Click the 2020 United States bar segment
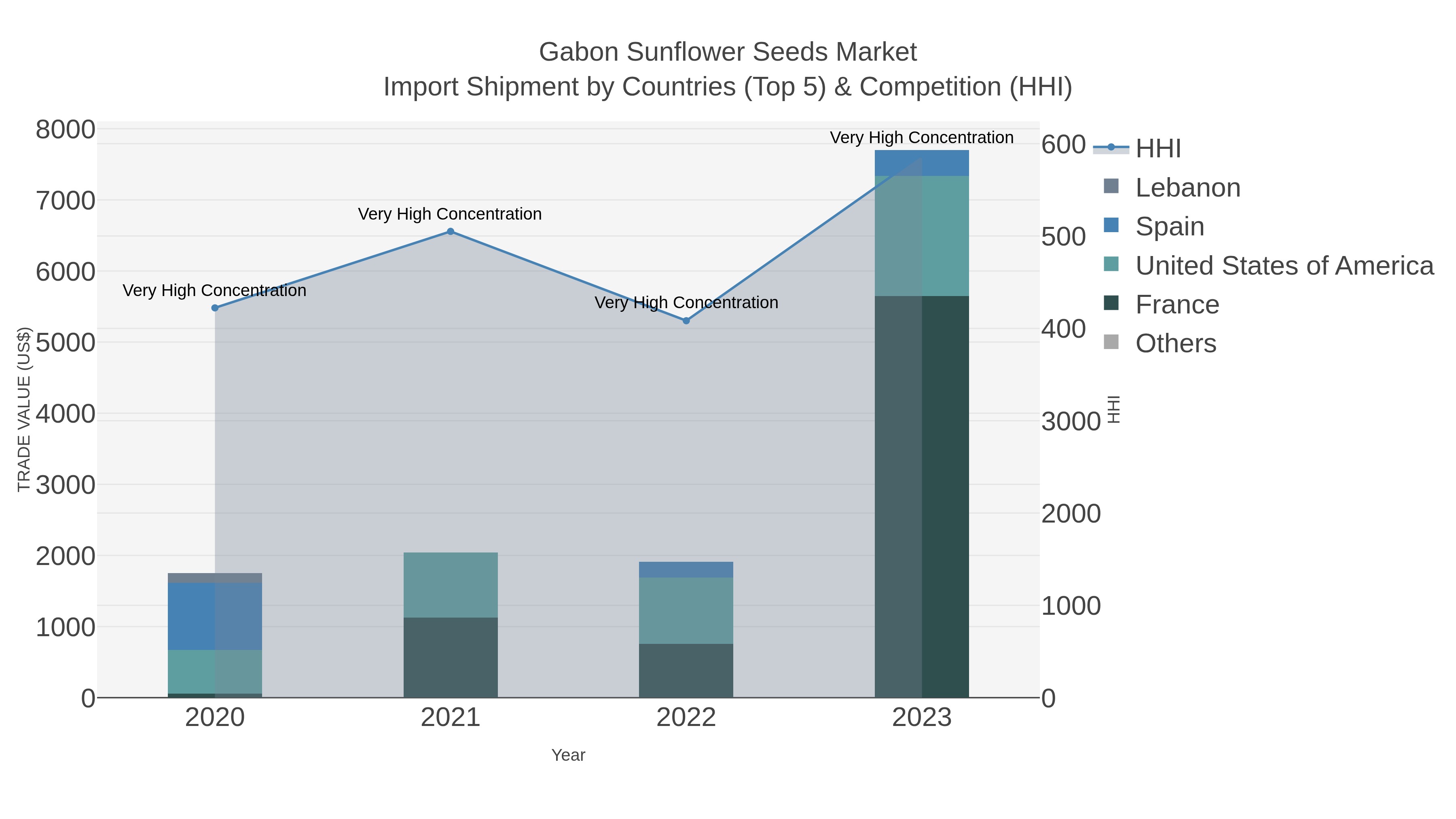The height and width of the screenshot is (819, 1456). (215, 671)
